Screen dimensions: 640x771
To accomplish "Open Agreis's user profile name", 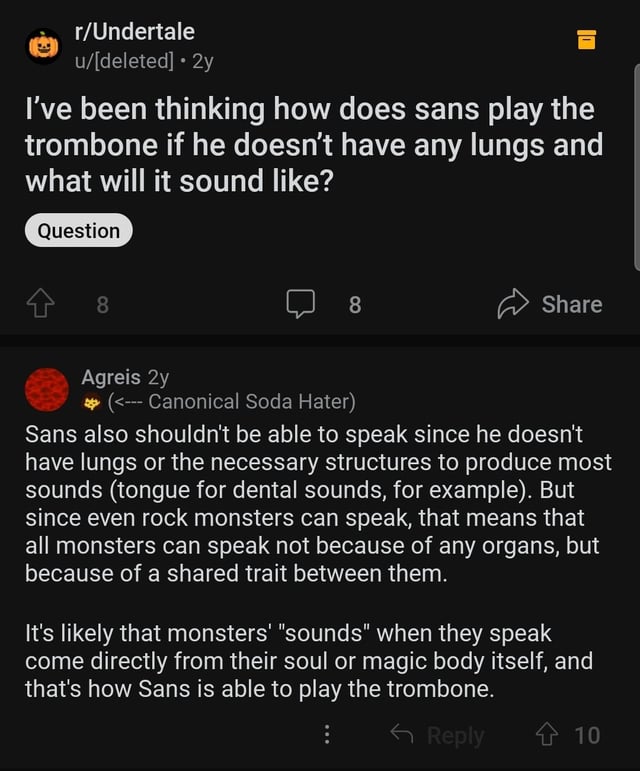I will tap(110, 377).
